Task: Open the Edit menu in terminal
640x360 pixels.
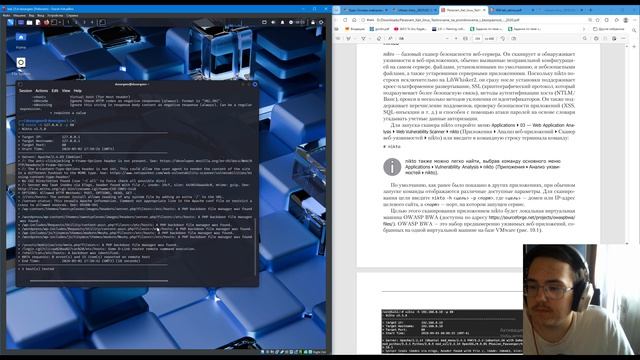Action: click(55, 91)
